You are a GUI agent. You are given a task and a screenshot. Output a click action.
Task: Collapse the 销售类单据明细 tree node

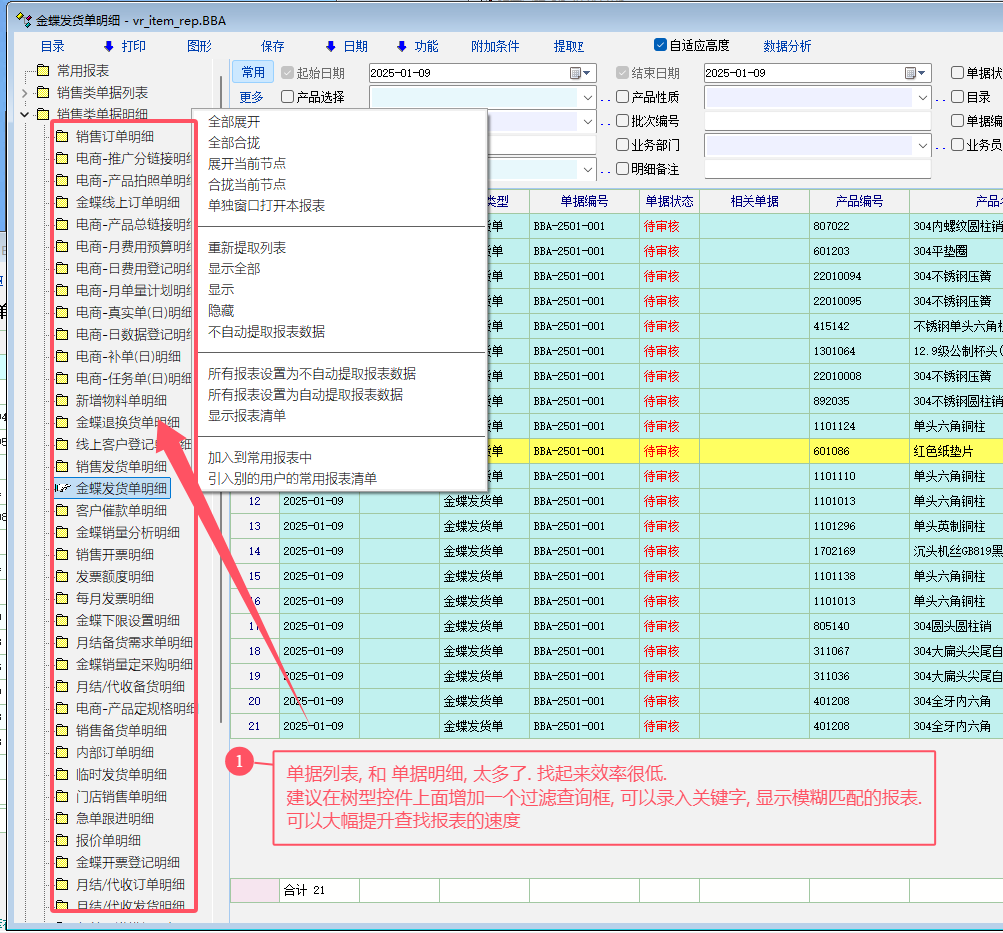coord(25,115)
